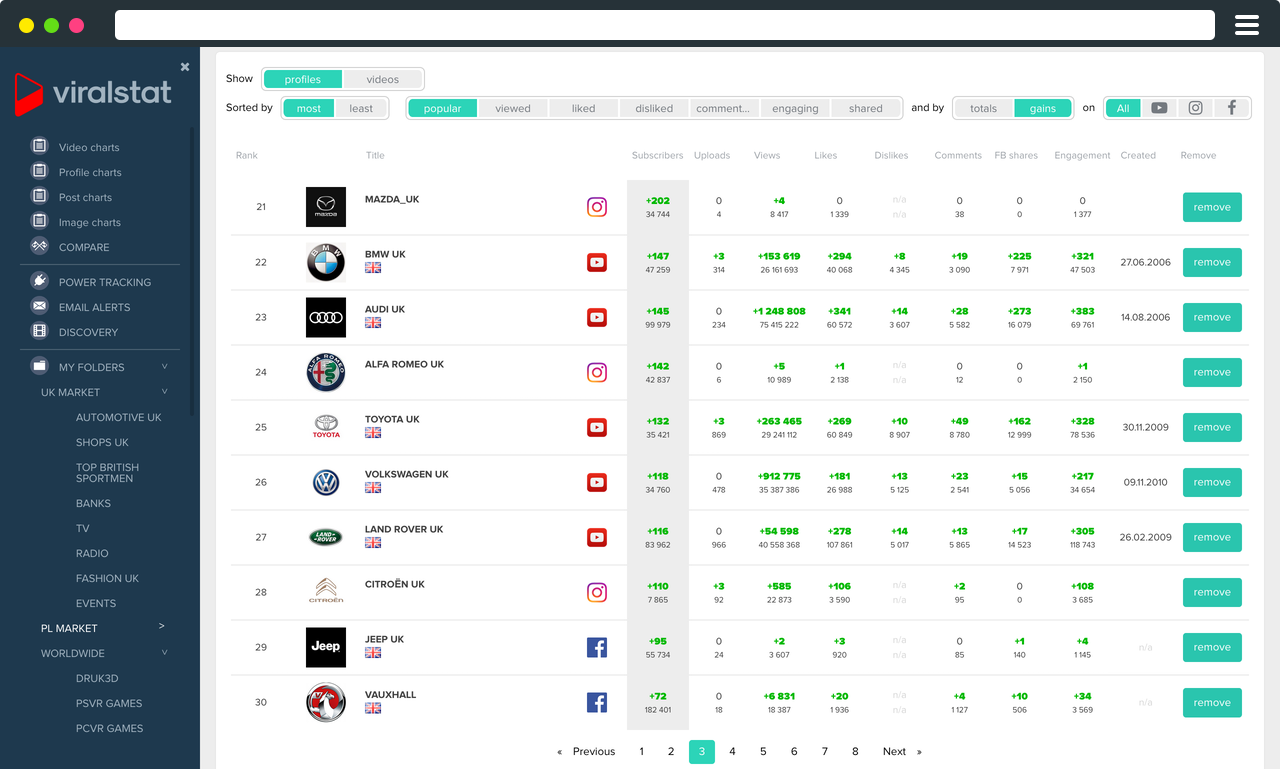Click Facebook icon in JEEP UK row

tap(597, 647)
